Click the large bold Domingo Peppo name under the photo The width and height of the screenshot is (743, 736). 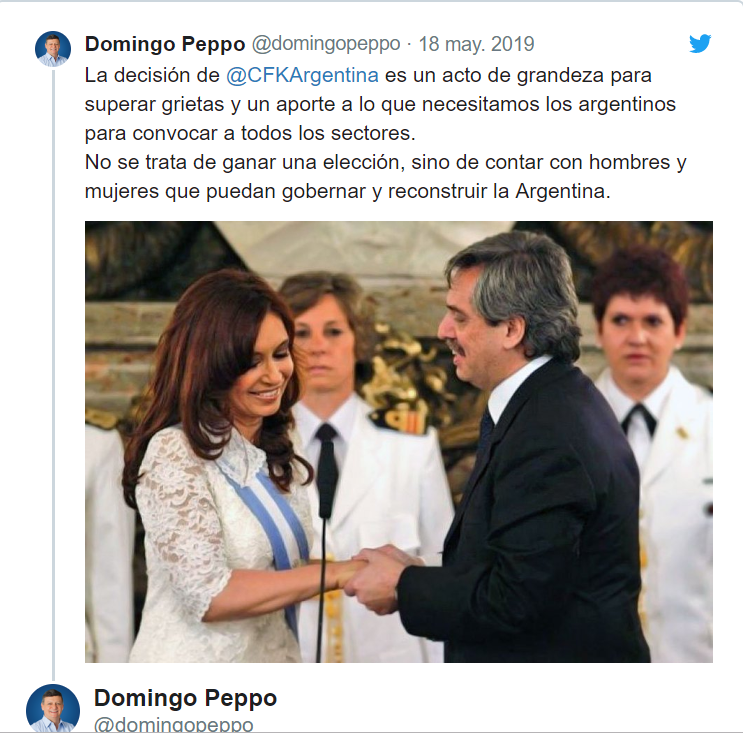[185, 698]
